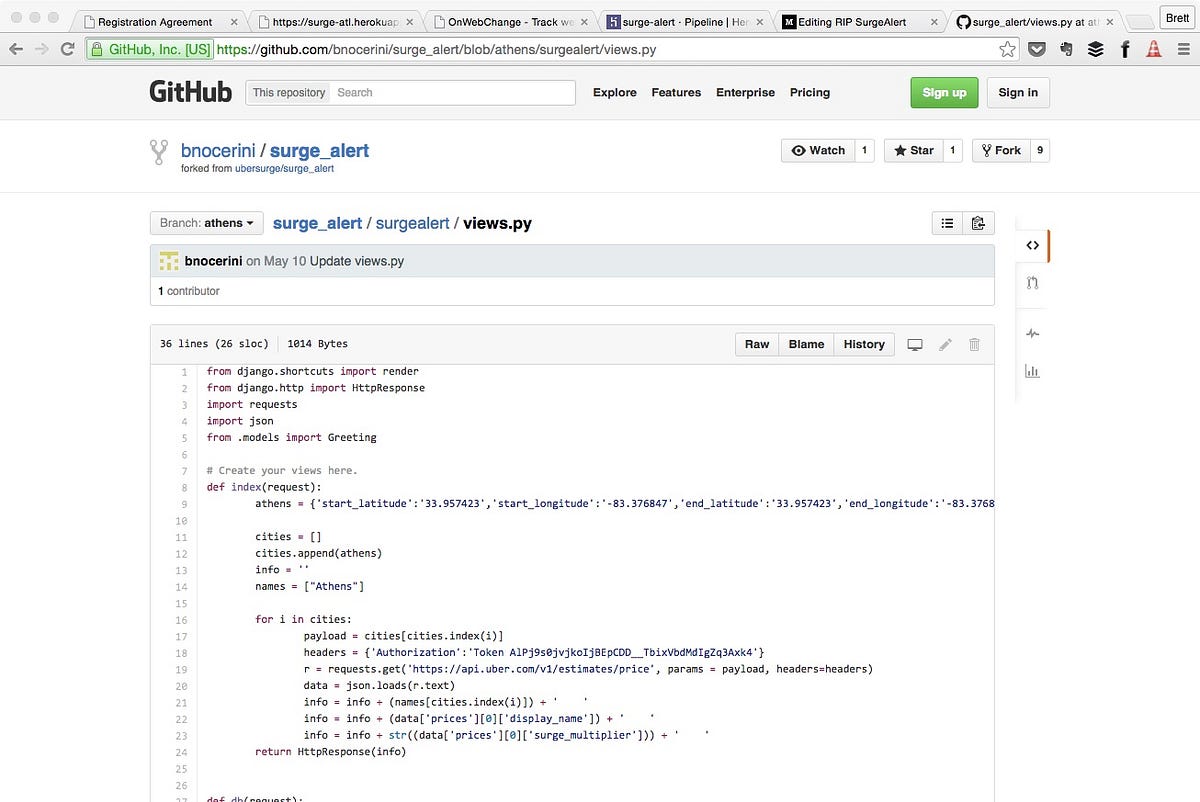Switch to the surge-alert Pipeline Heroku tab
This screenshot has width=1200, height=802.
(685, 21)
